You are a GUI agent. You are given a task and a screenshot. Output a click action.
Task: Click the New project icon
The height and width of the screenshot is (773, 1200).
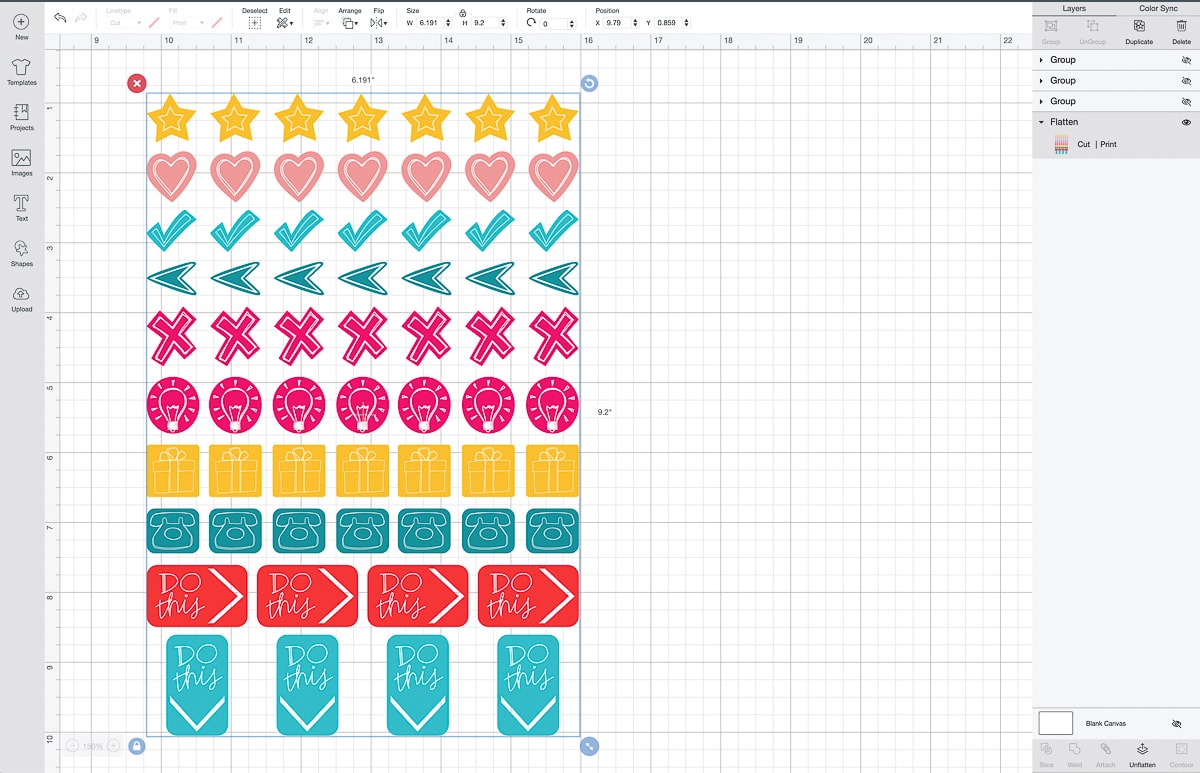21,21
